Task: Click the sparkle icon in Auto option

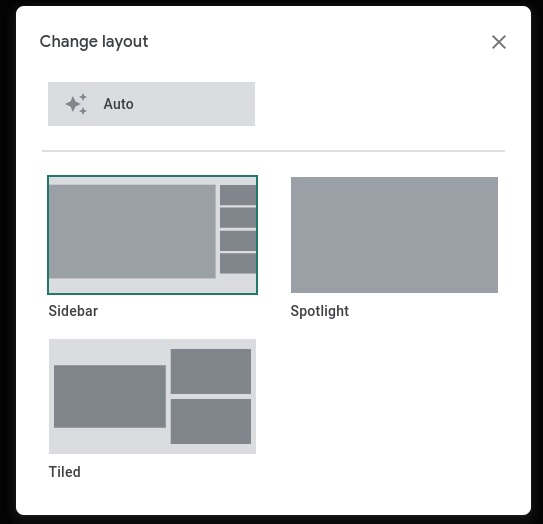Action: [76, 104]
